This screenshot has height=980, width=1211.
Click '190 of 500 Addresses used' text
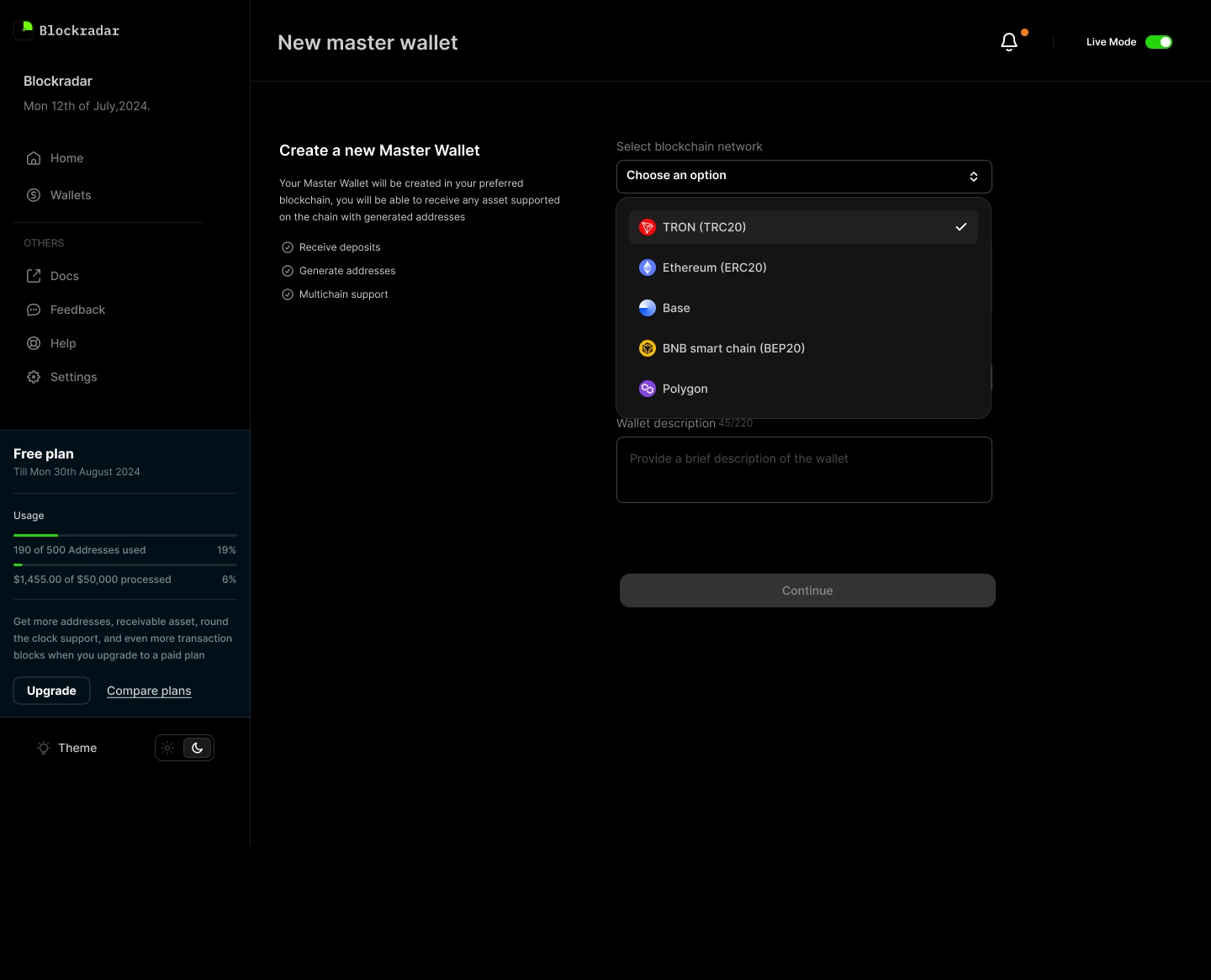pyautogui.click(x=80, y=550)
